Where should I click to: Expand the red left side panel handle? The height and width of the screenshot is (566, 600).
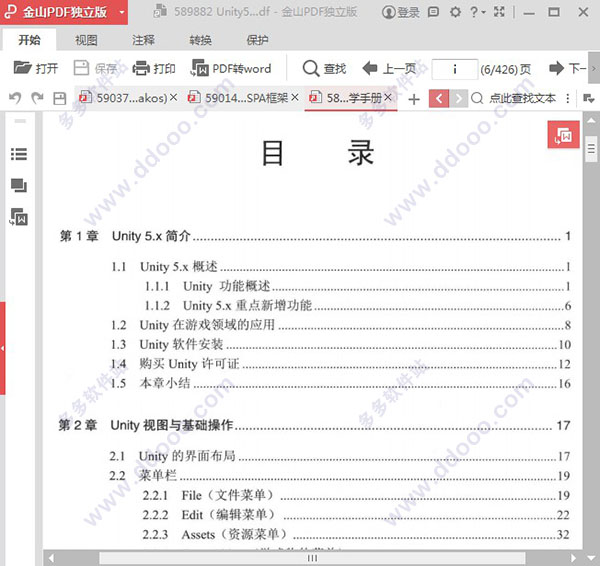(2, 348)
